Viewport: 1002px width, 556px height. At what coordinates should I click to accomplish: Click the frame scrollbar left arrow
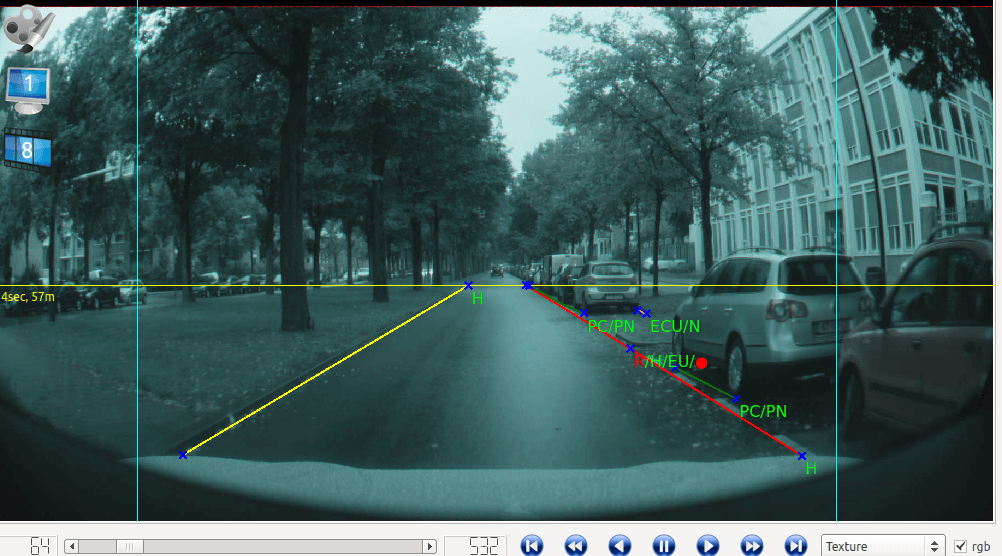(72, 546)
